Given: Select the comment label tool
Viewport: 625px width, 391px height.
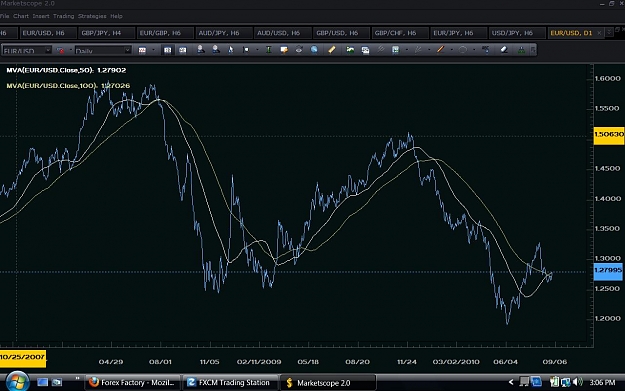Looking at the screenshot, I should [284, 50].
